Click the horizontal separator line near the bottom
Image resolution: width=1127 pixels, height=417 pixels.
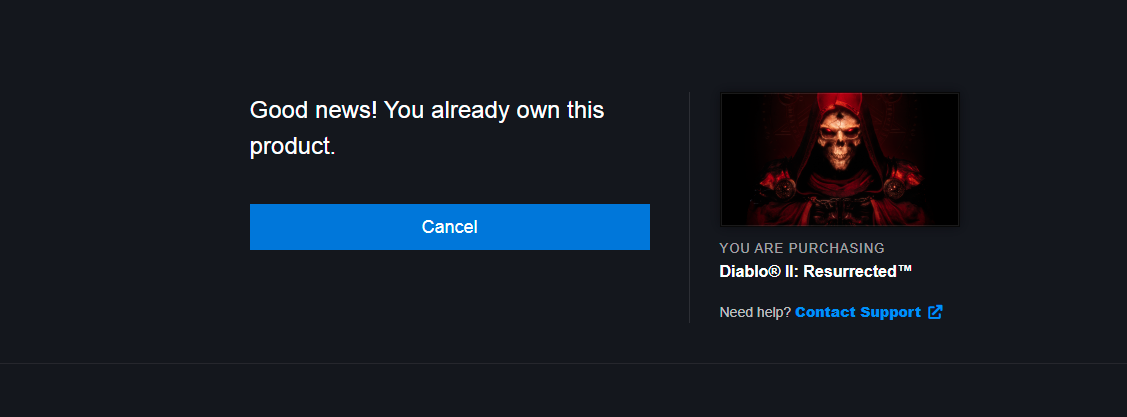click(564, 363)
